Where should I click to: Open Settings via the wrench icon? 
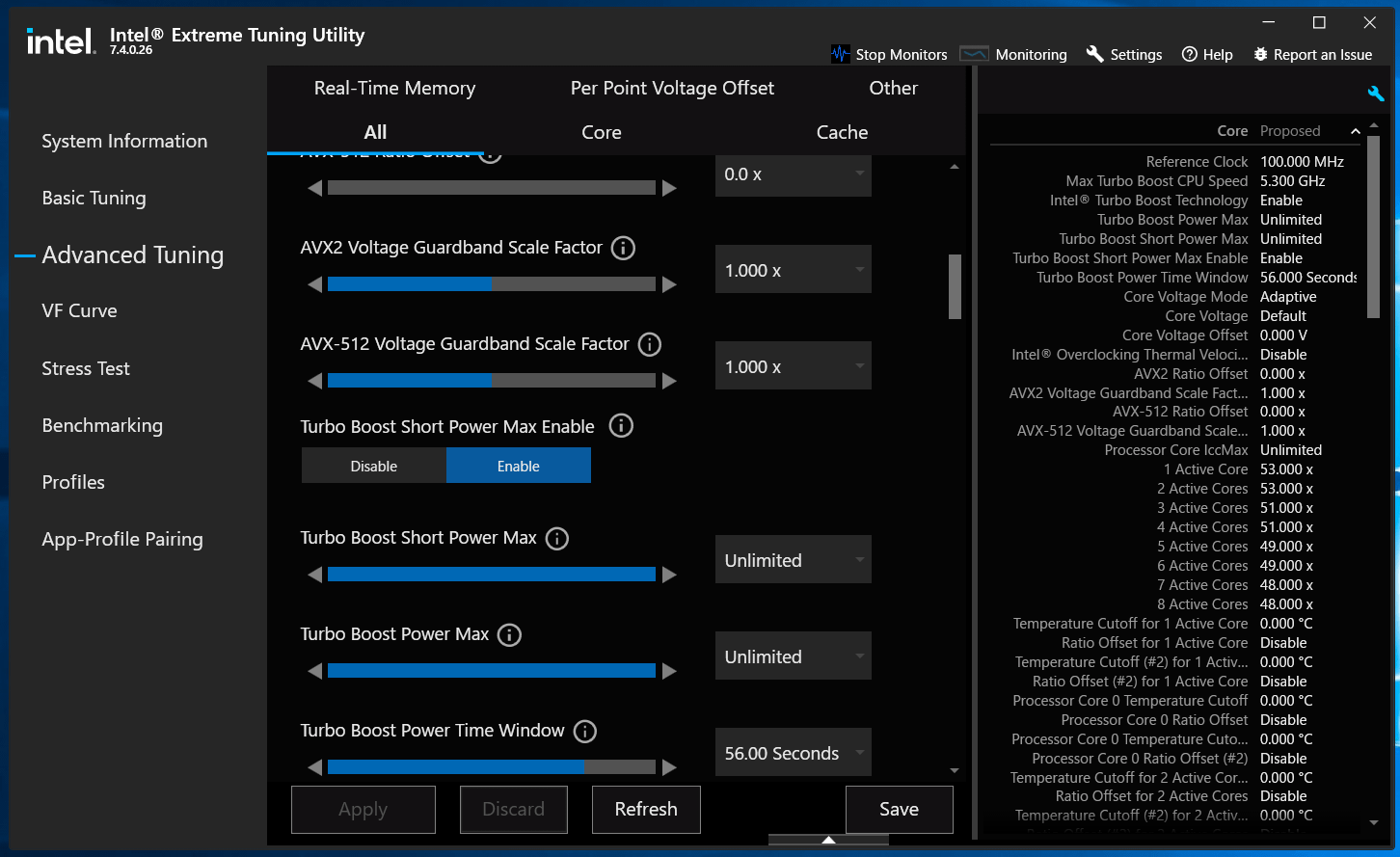click(x=1094, y=54)
